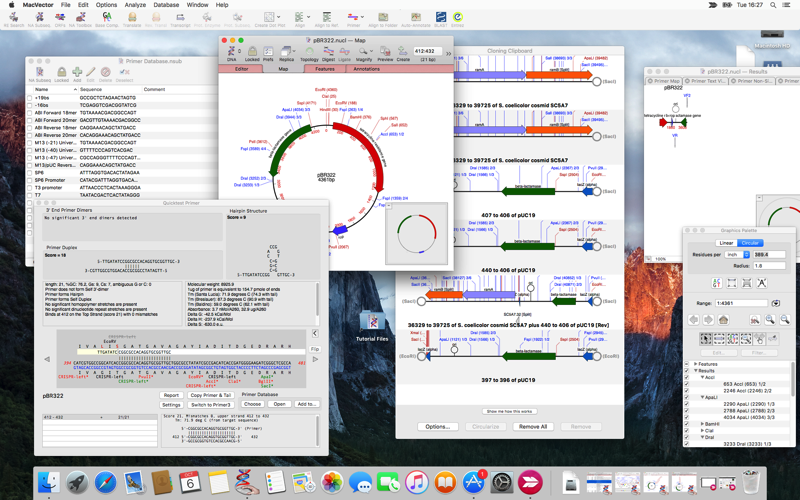This screenshot has width=800, height=500.
Task: Click the green Add icon in Primer Database
Action: [x=77, y=72]
